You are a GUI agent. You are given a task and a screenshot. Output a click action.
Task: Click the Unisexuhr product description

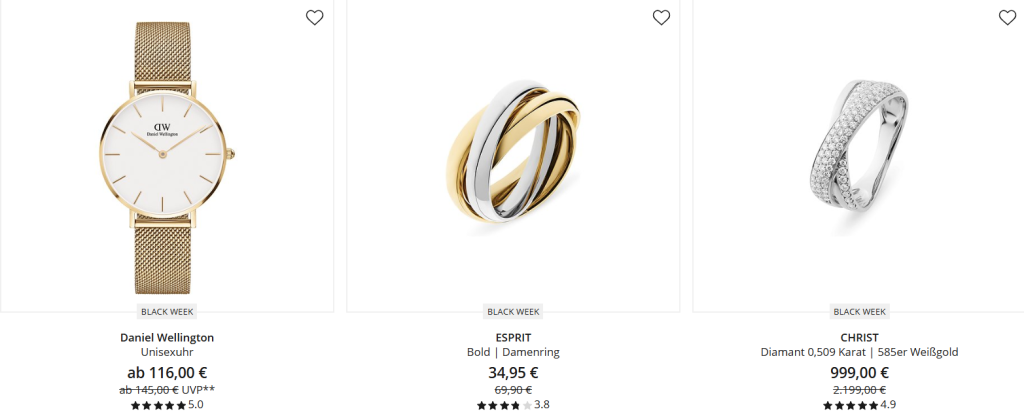[x=167, y=353]
